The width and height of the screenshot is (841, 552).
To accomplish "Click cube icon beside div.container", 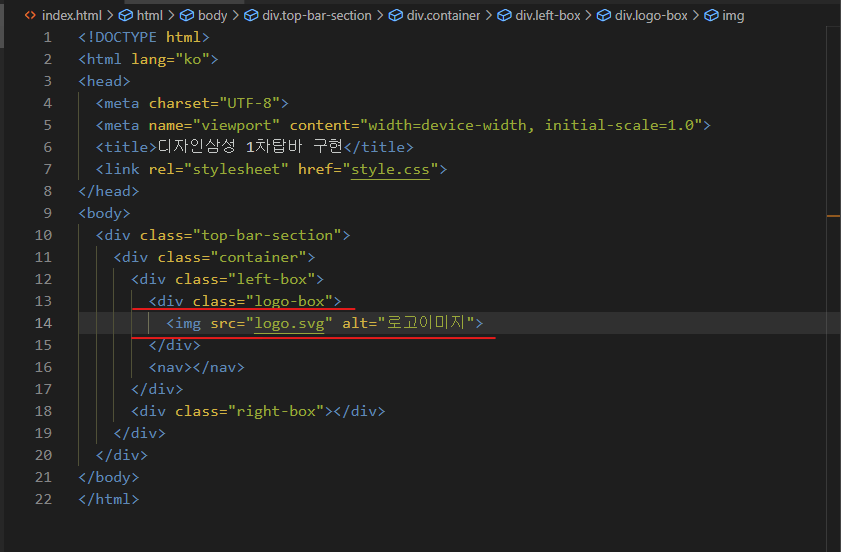I will coord(395,16).
